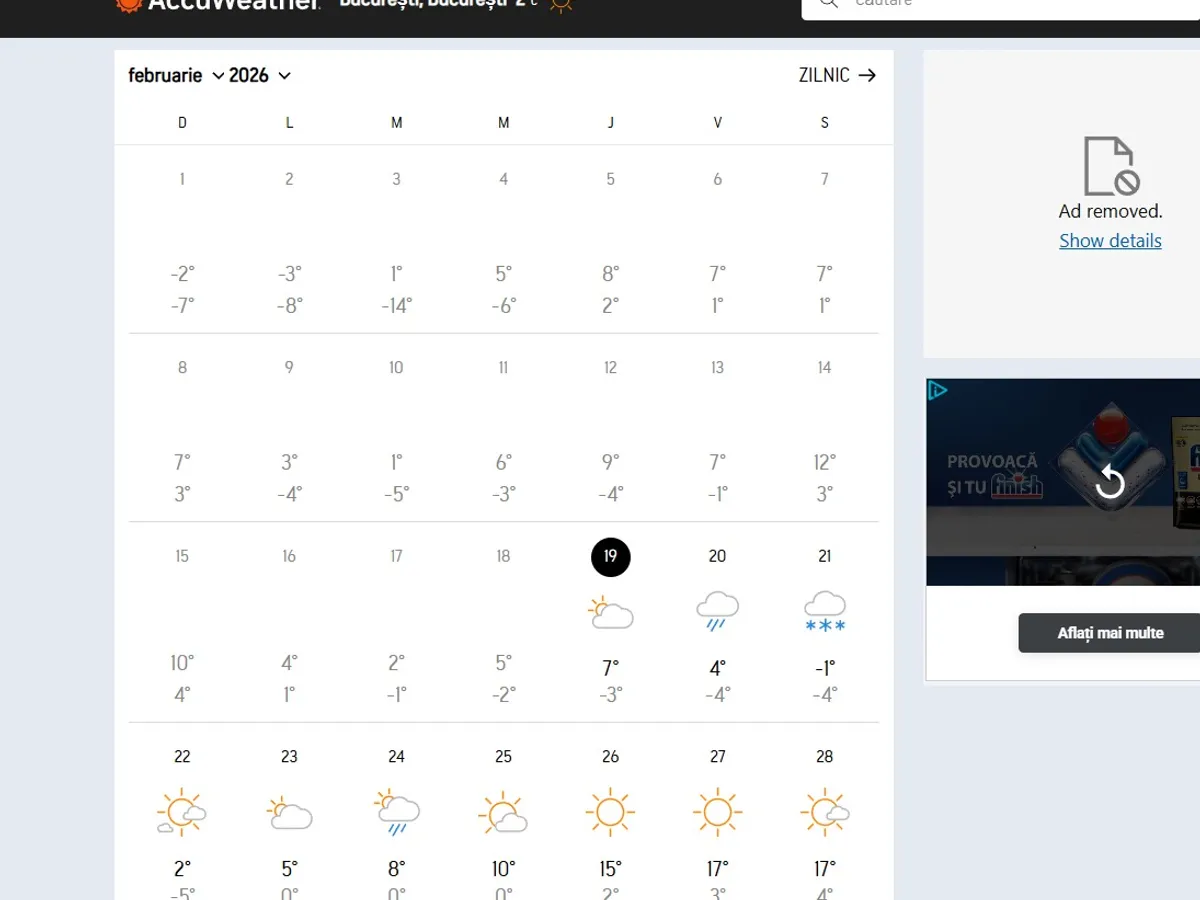Click the search magnifier icon
The height and width of the screenshot is (900, 1200).
[x=827, y=4]
